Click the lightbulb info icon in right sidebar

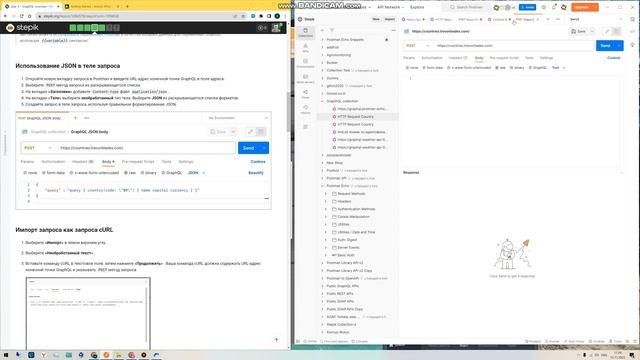coord(632,45)
